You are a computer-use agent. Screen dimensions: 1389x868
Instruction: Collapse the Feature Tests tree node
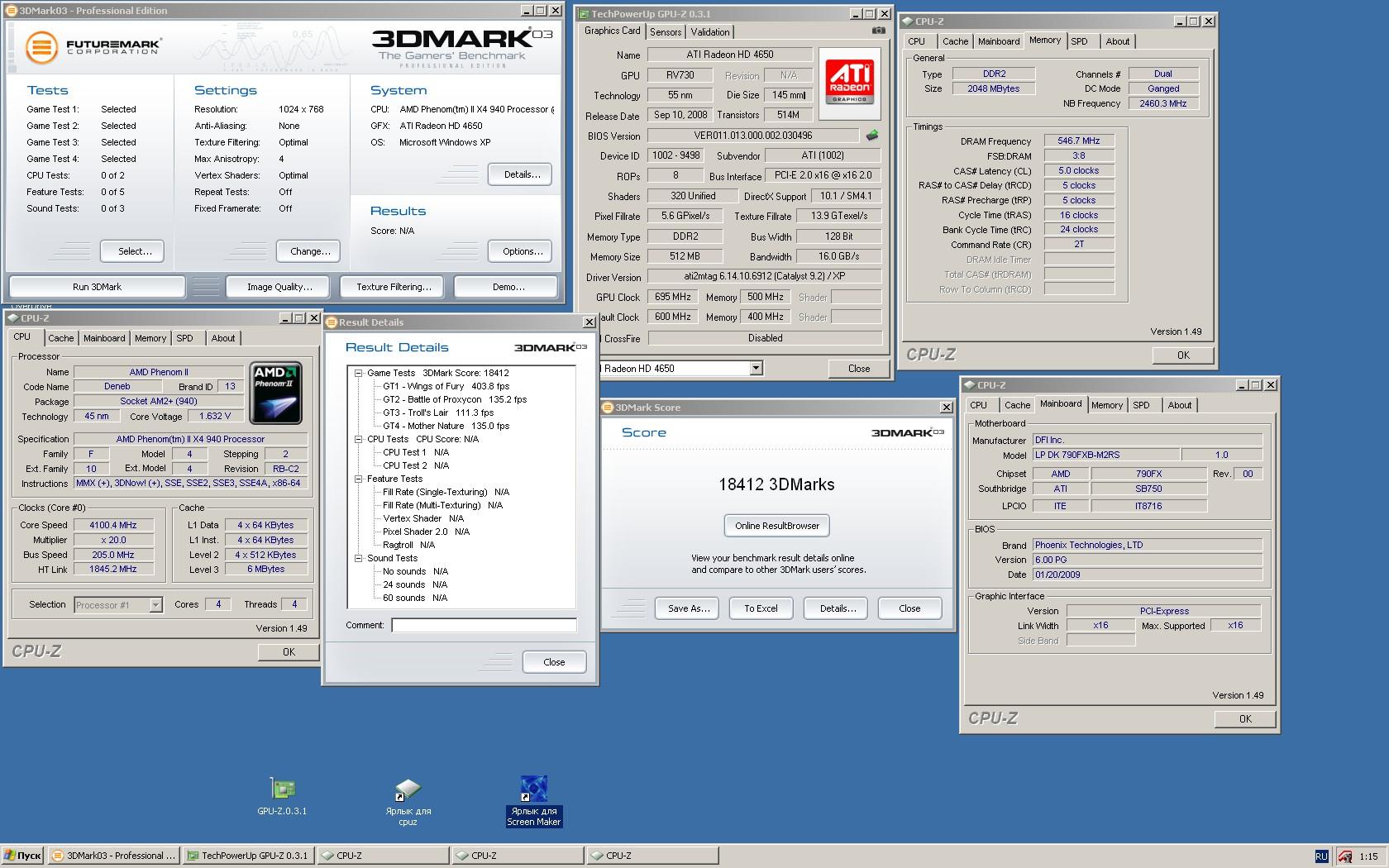coord(359,479)
